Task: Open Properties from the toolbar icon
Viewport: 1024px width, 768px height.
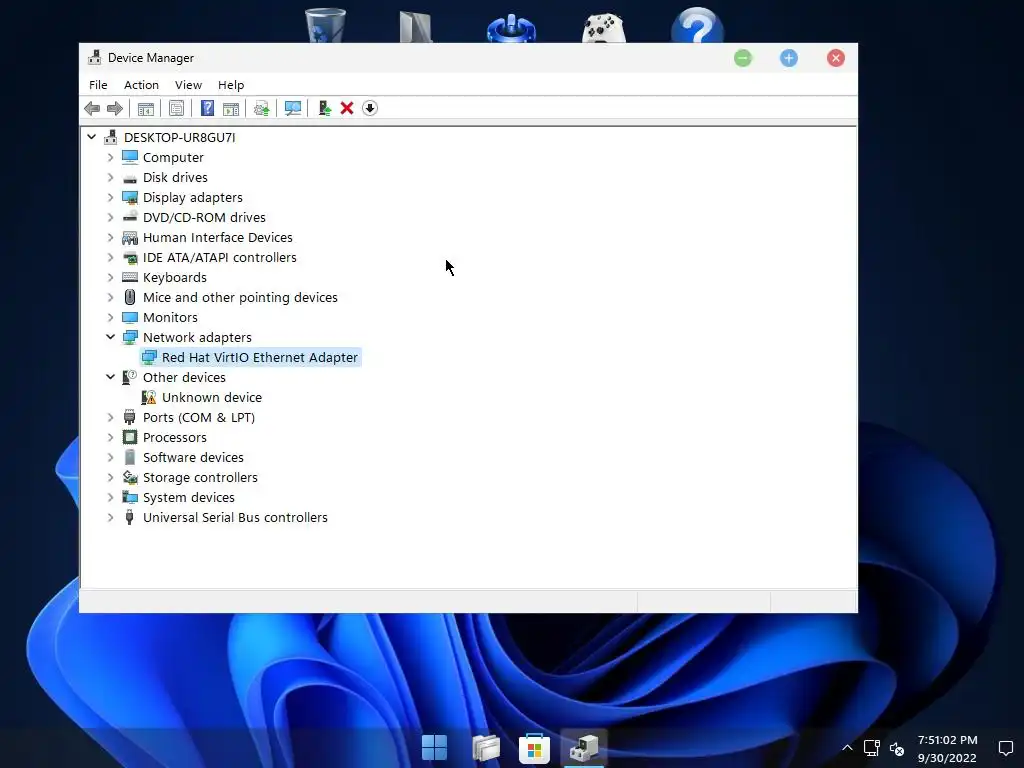Action: (176, 108)
